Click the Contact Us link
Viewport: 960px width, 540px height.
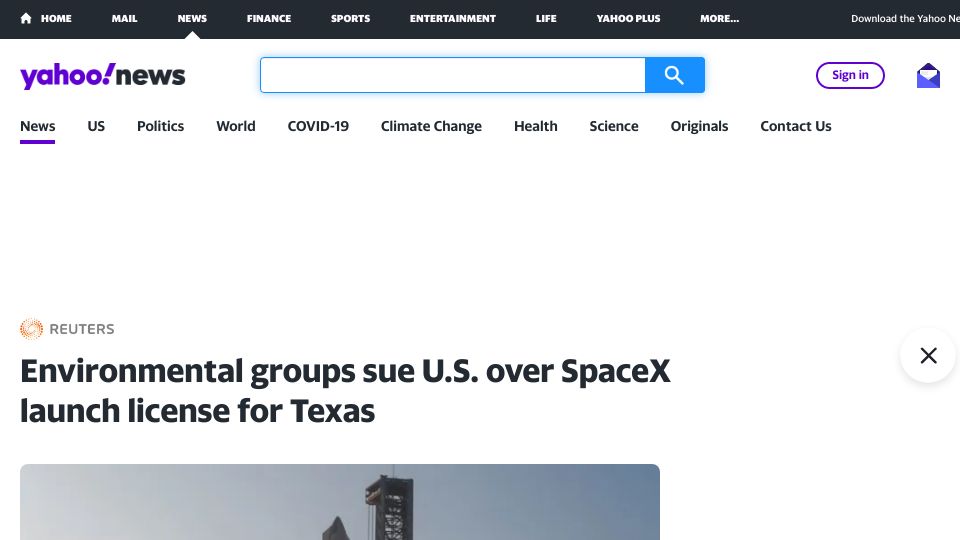pyautogui.click(x=796, y=126)
